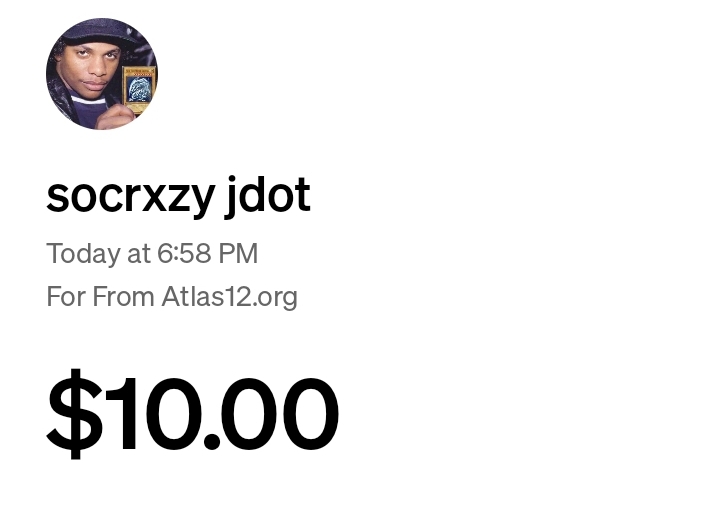Image resolution: width=720 pixels, height=525 pixels.
Task: Click the word Today in the timestamp
Action: (x=83, y=254)
